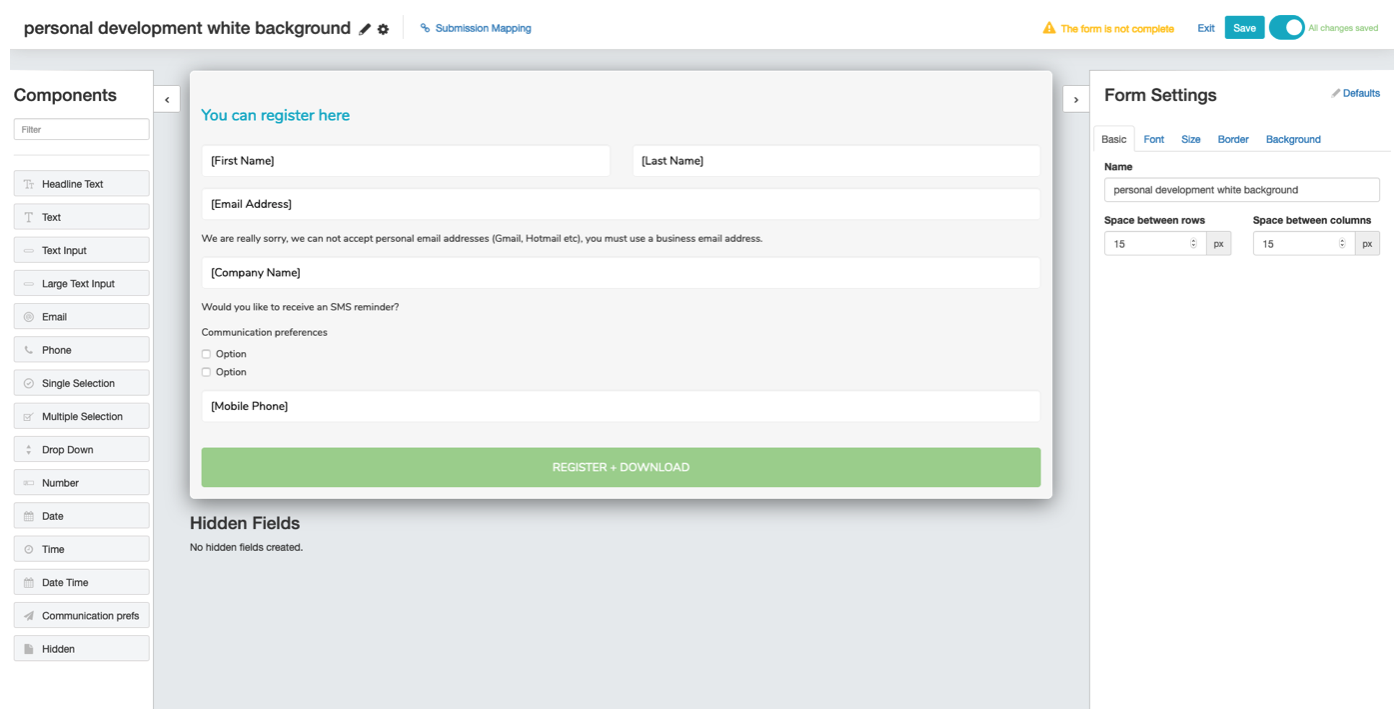The width and height of the screenshot is (1399, 714).
Task: Click the warning triangle icon
Action: click(x=1049, y=28)
